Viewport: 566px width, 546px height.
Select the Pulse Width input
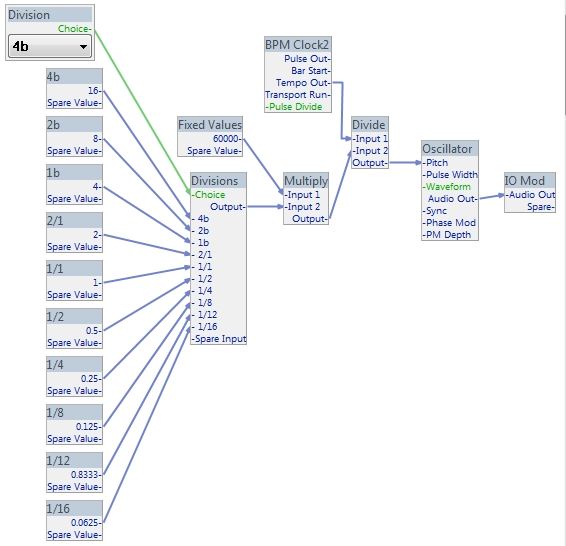450,175
